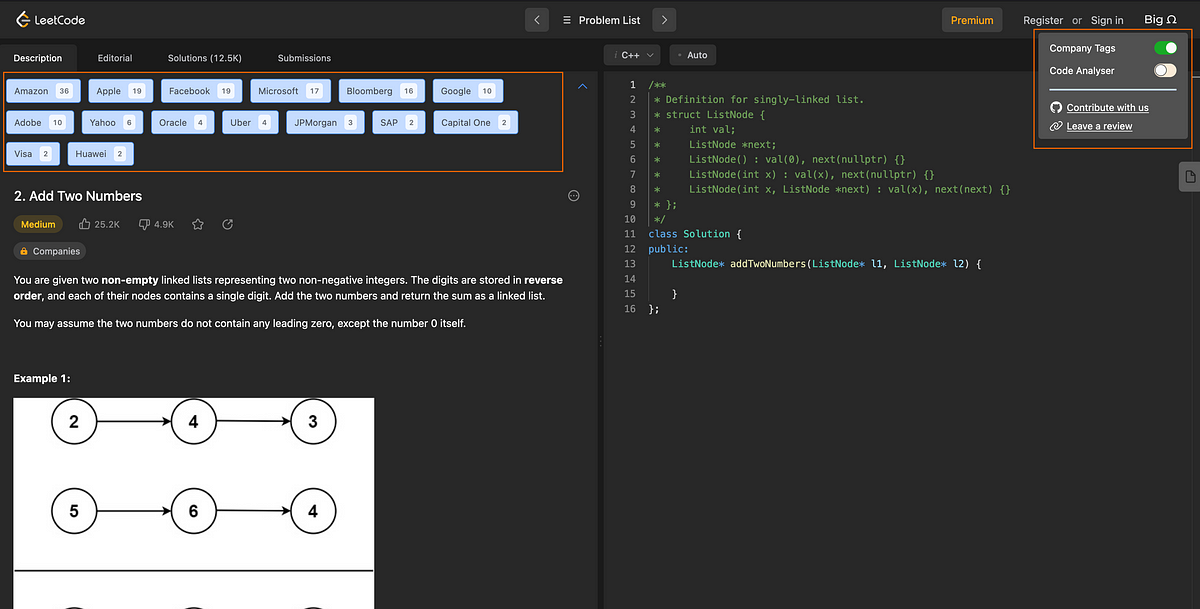Click the share problem icon
This screenshot has width=1200, height=609.
[x=227, y=224]
